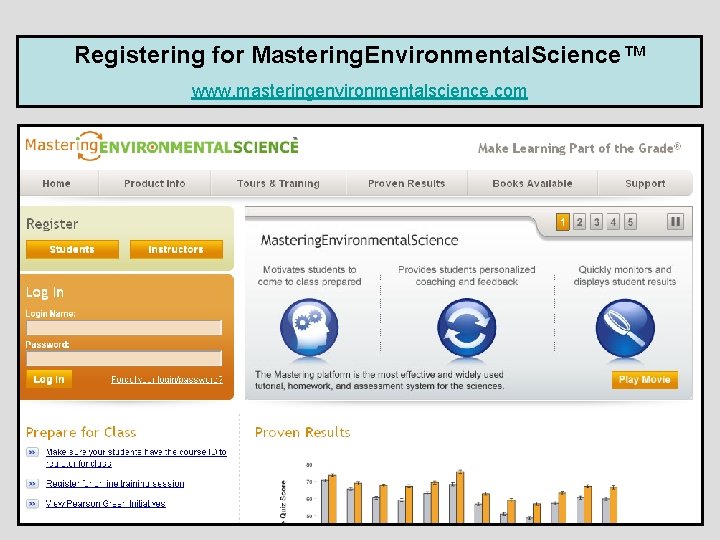This screenshot has height=540, width=720.
Task: Click 'Provides students personalized coaching' text
Action: coord(467,276)
